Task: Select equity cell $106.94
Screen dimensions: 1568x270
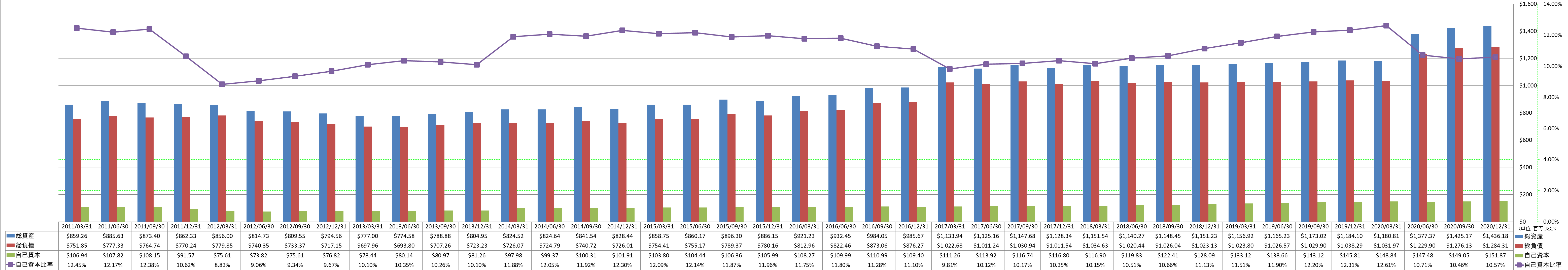Action: click(77, 255)
